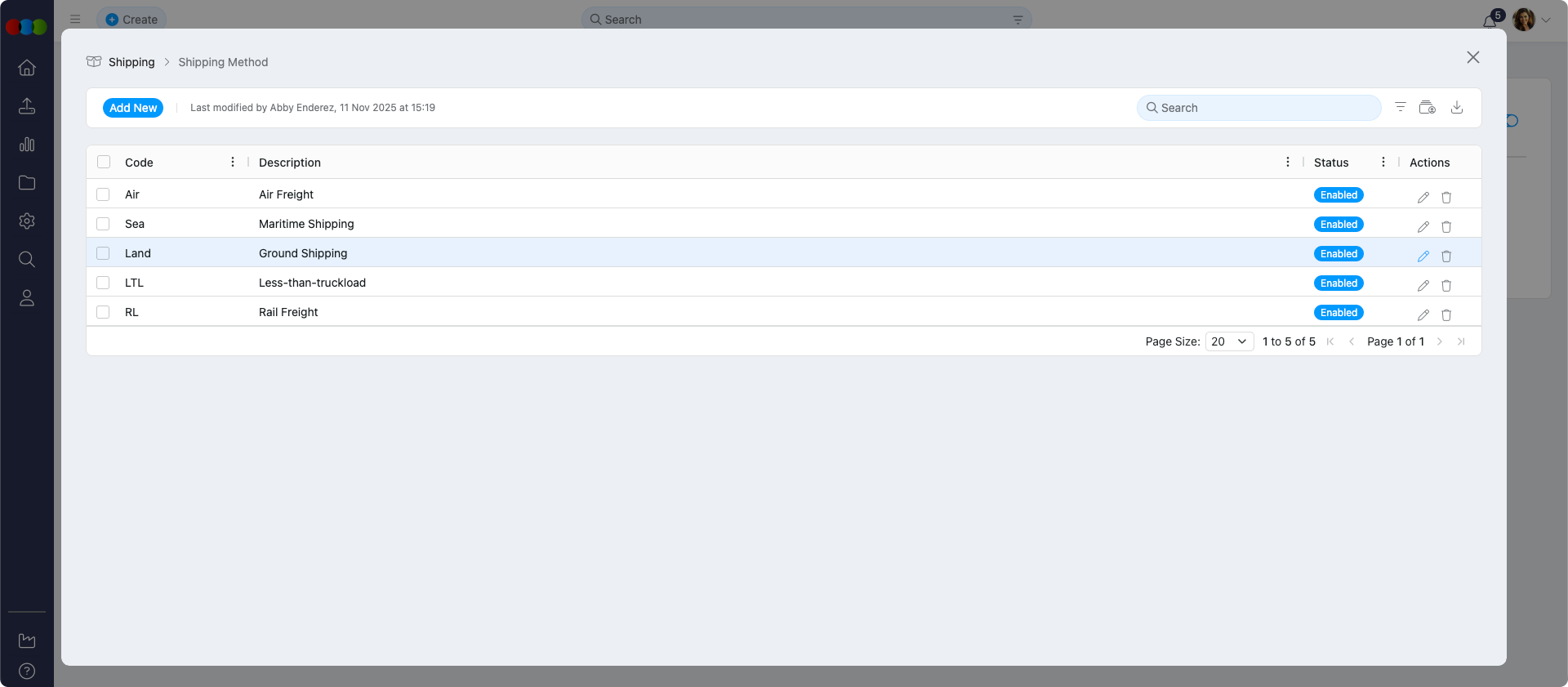Click the trash icon for Rail Freight
This screenshot has width=1568, height=687.
click(1446, 315)
